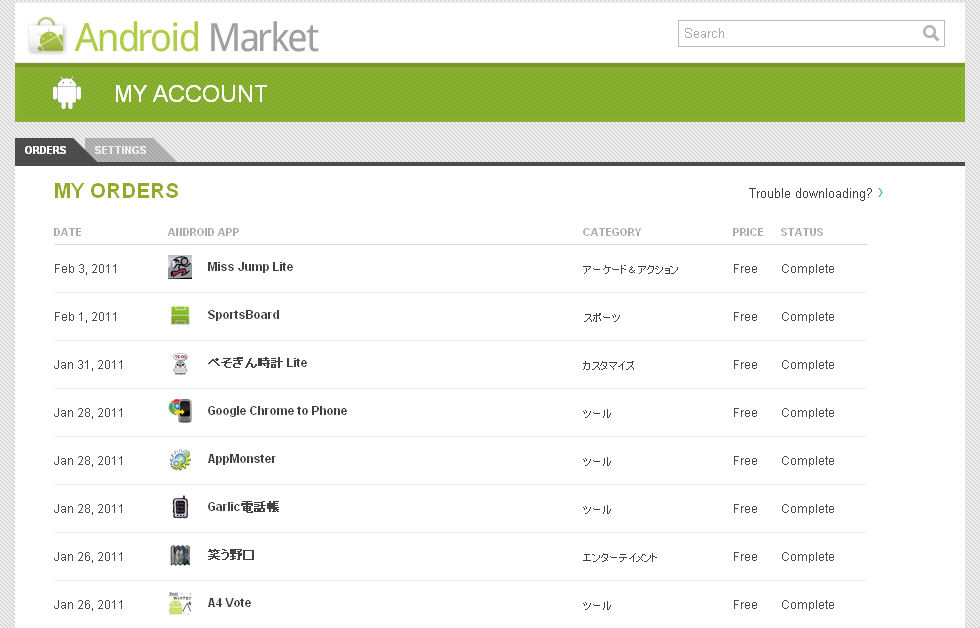This screenshot has width=980, height=628.
Task: Select the Orders tab
Action: coord(45,150)
